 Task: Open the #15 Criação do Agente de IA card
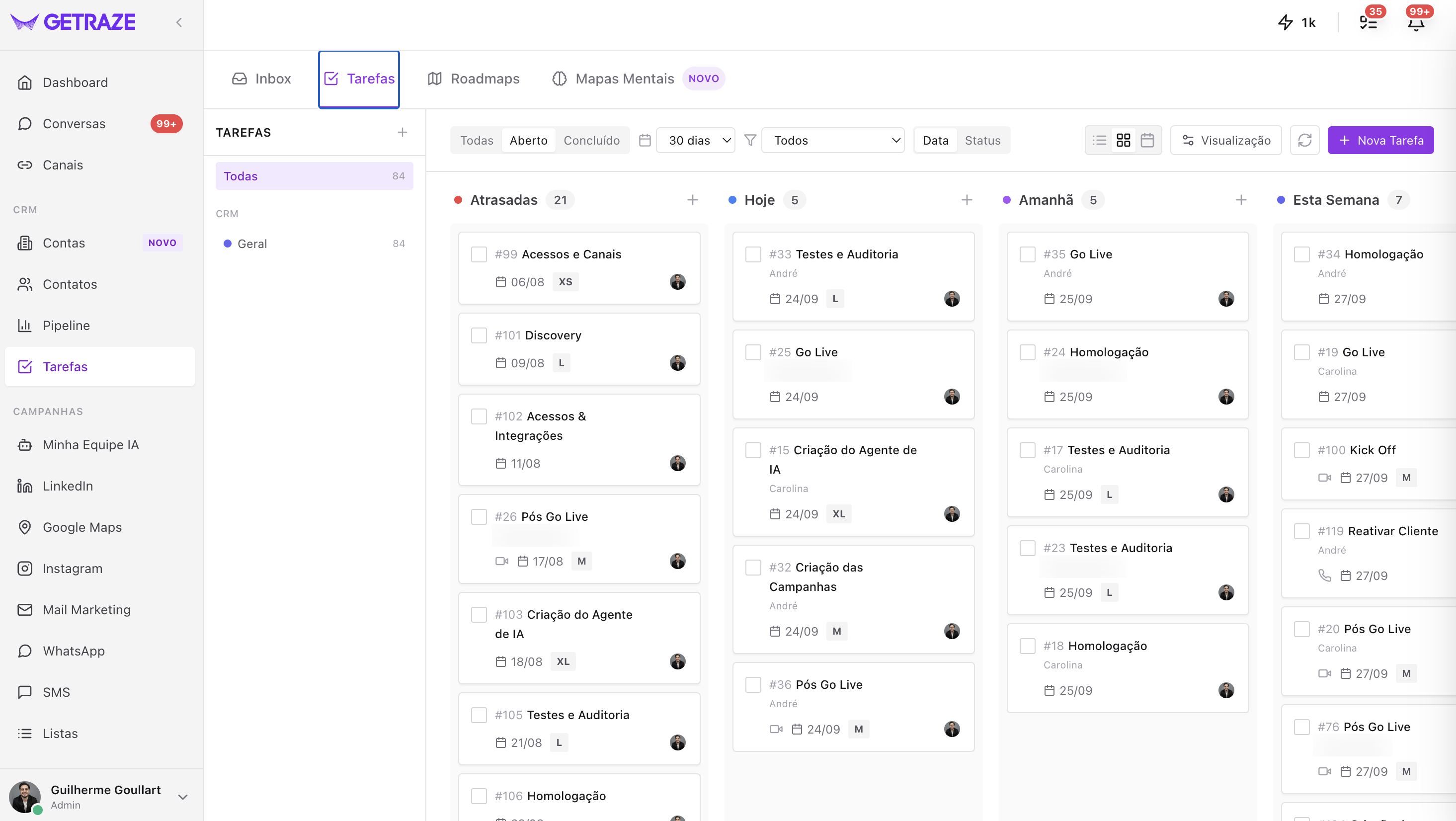coord(854,482)
